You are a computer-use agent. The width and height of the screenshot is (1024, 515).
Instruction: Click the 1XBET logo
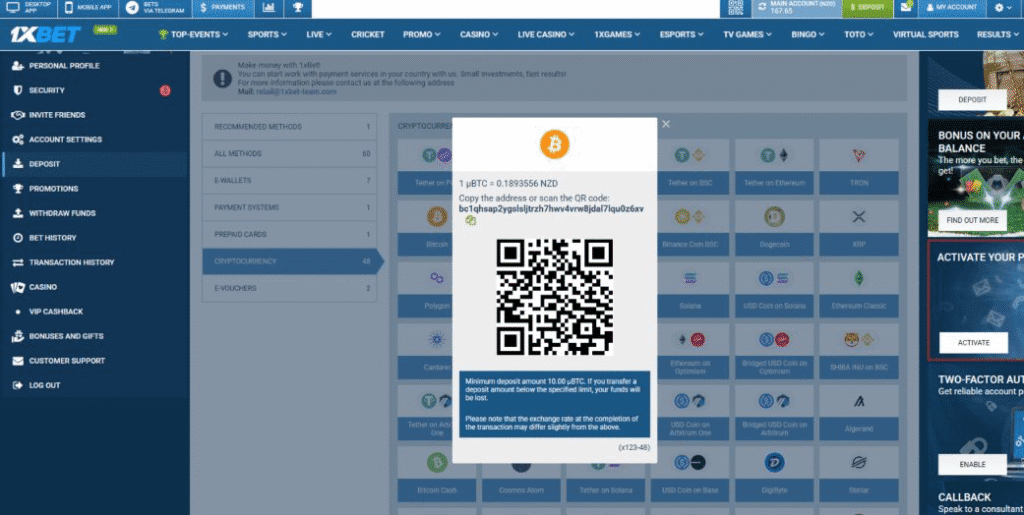tap(45, 34)
